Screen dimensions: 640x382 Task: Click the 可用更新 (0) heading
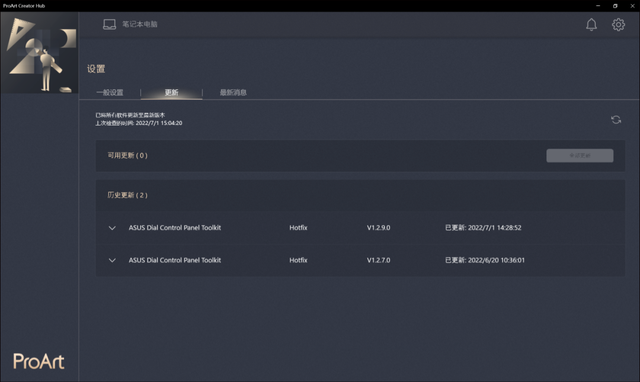click(x=127, y=155)
